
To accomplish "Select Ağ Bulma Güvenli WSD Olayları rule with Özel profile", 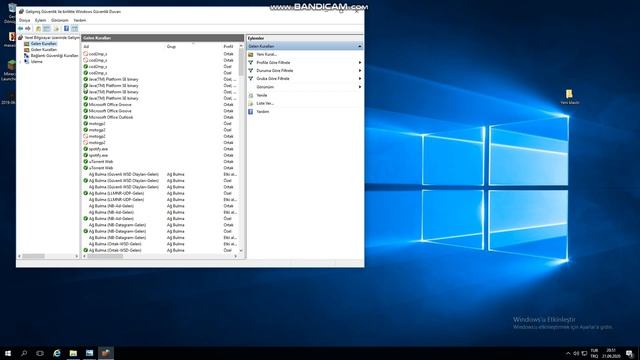I will tap(160, 180).
